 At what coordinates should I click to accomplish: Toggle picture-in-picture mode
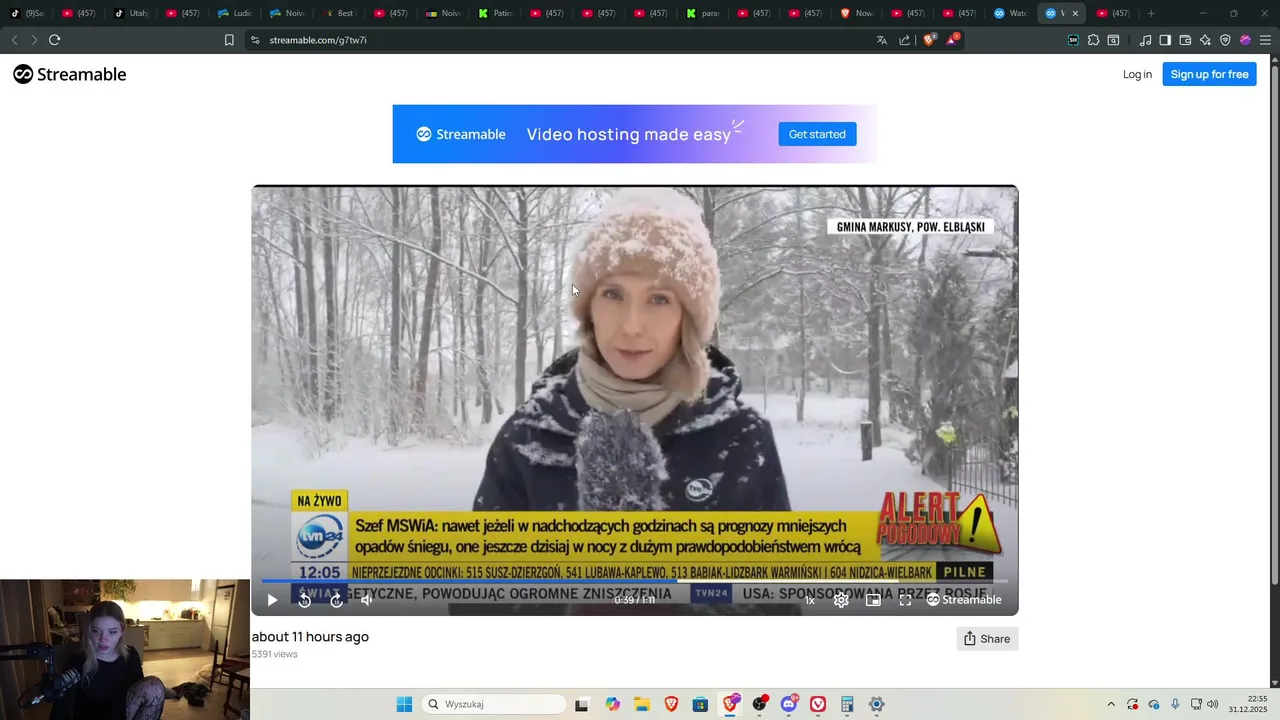pos(873,600)
